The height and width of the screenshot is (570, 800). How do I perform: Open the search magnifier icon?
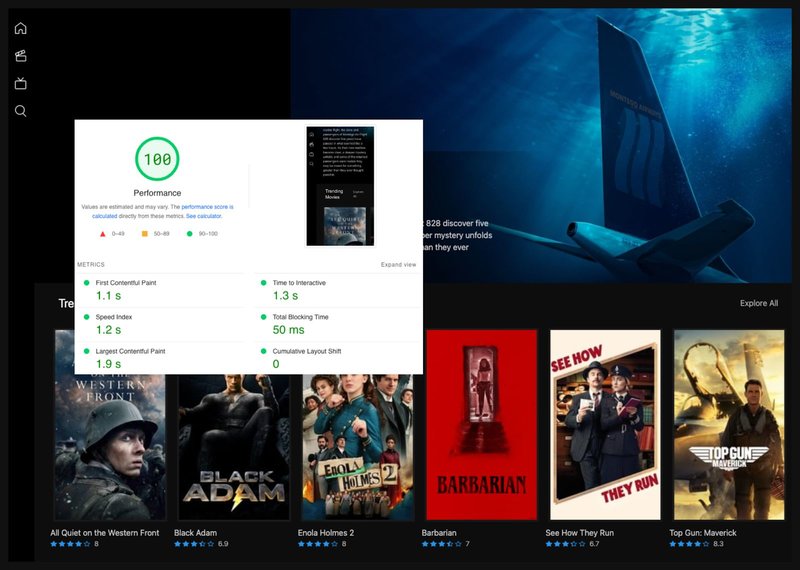click(x=20, y=111)
